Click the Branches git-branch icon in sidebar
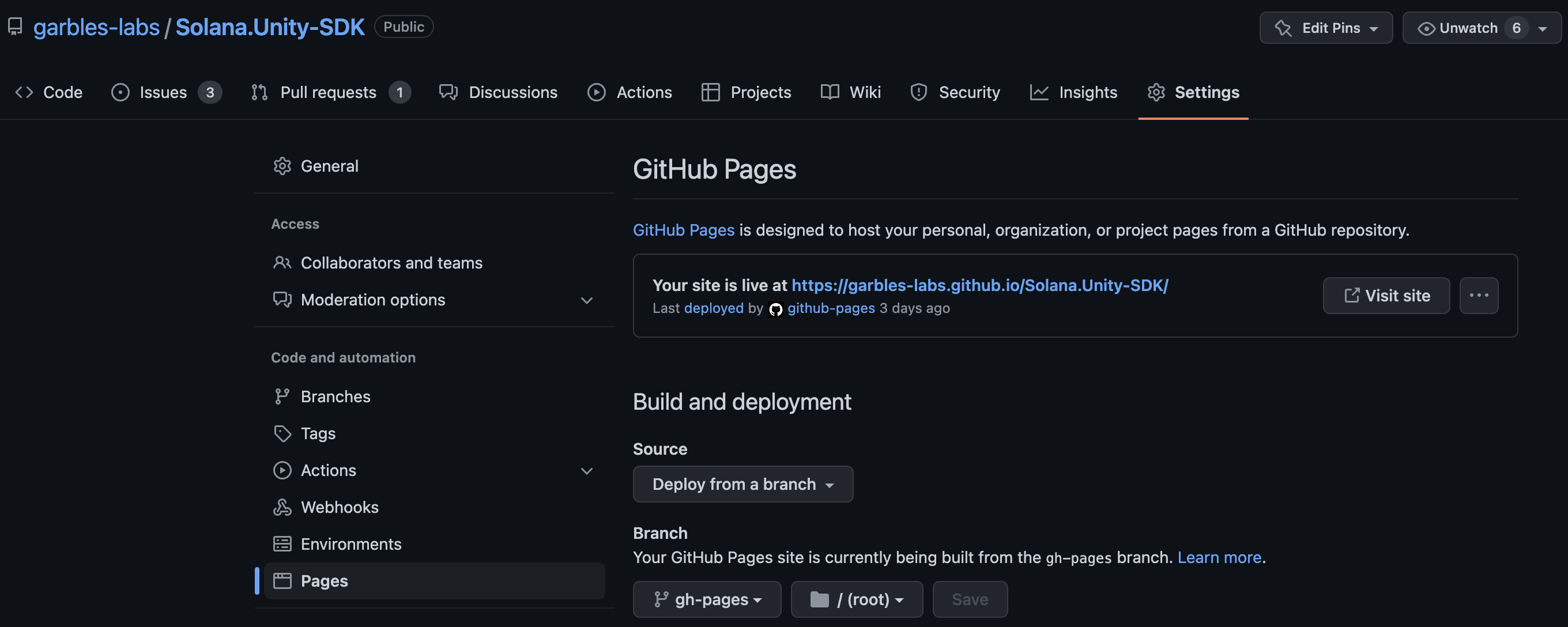The image size is (1568, 627). [x=282, y=396]
